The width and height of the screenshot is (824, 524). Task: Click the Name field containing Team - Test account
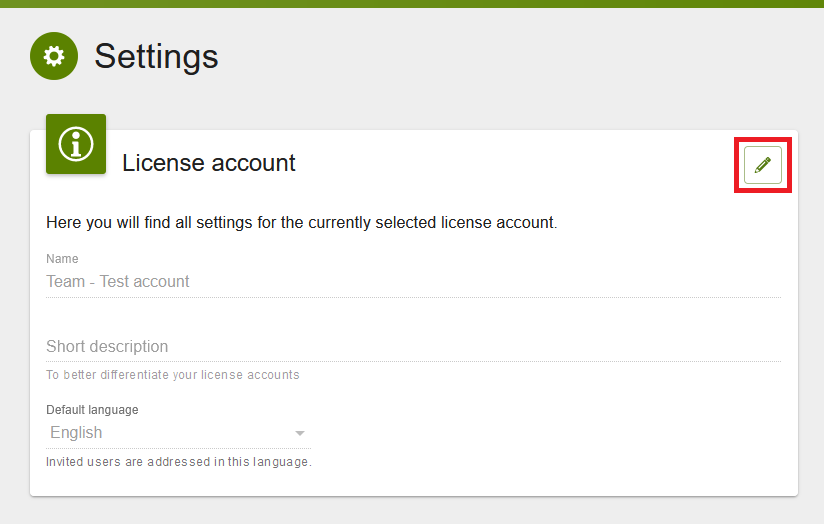pyautogui.click(x=413, y=282)
